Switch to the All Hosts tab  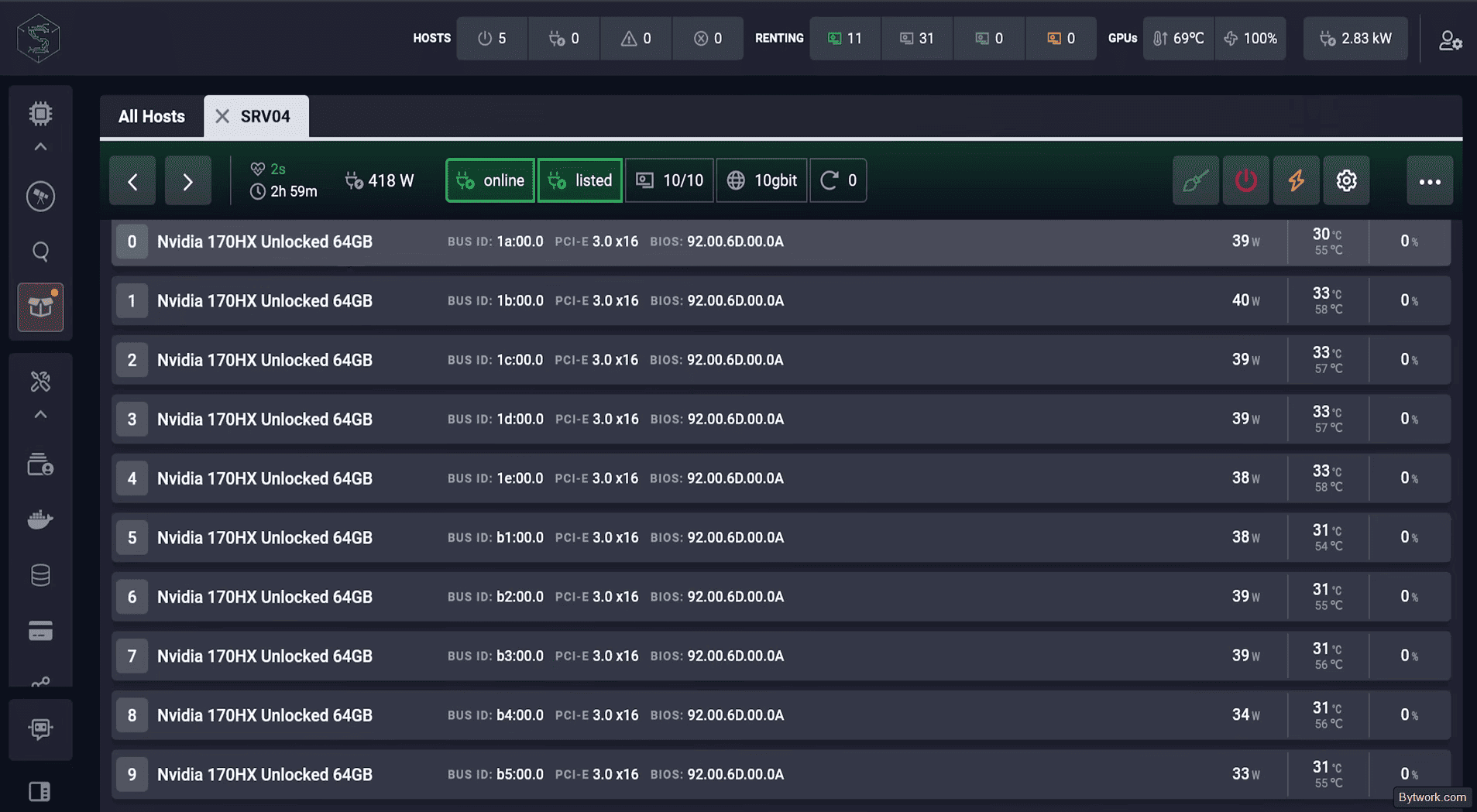(152, 116)
